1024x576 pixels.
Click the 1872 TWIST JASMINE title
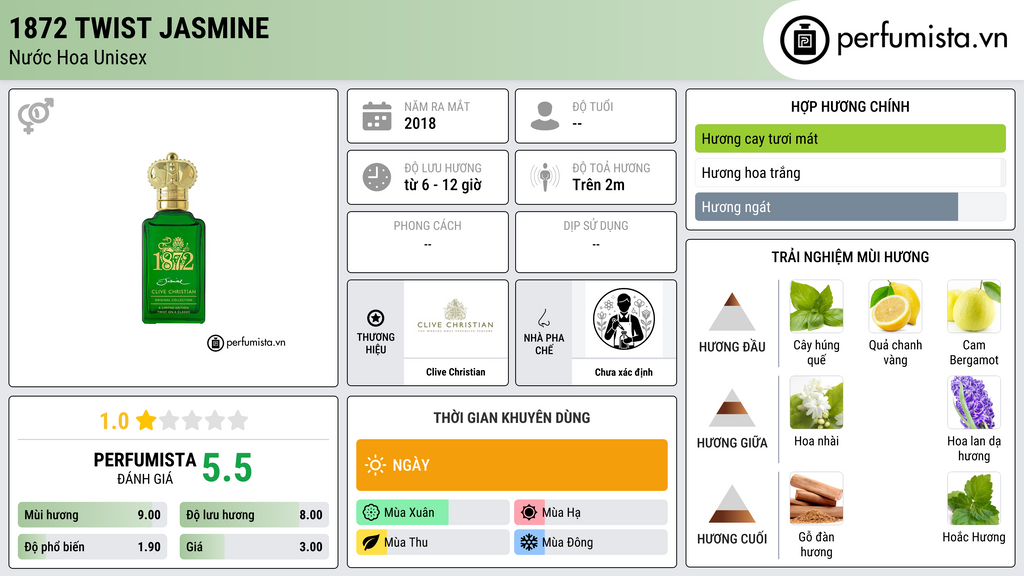pos(139,28)
